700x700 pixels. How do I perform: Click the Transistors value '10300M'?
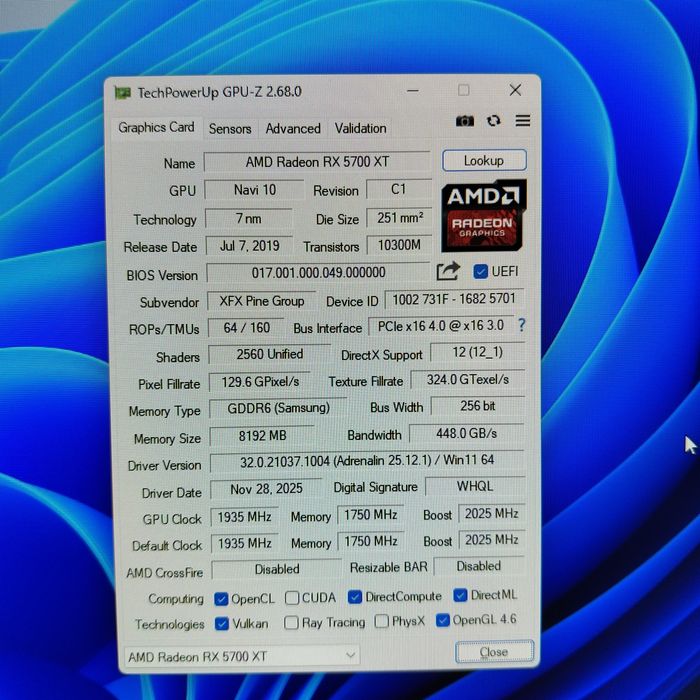[x=400, y=245]
